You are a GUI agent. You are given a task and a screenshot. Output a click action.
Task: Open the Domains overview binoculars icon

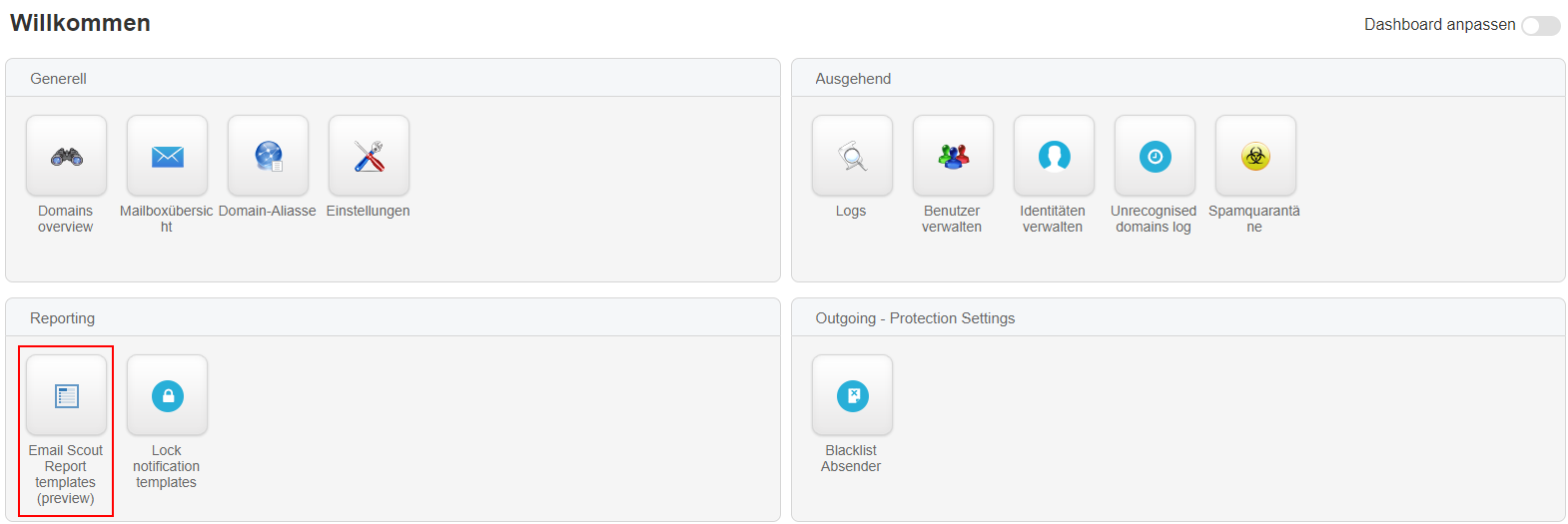tap(66, 156)
